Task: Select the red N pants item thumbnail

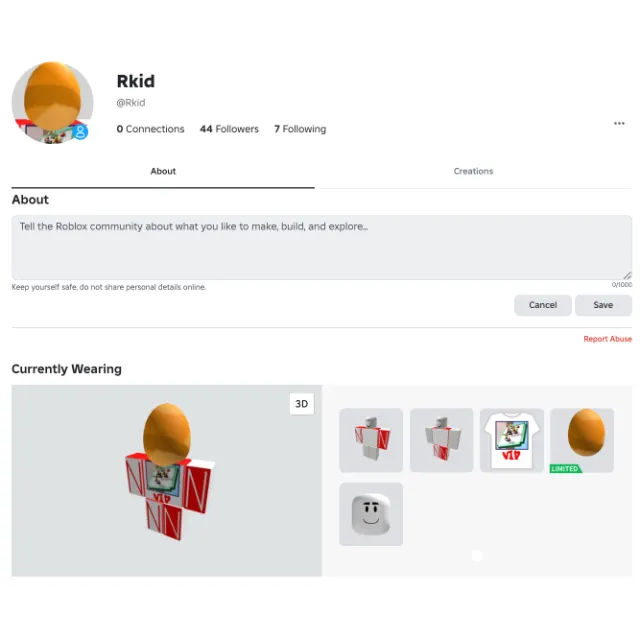Action: (x=441, y=440)
